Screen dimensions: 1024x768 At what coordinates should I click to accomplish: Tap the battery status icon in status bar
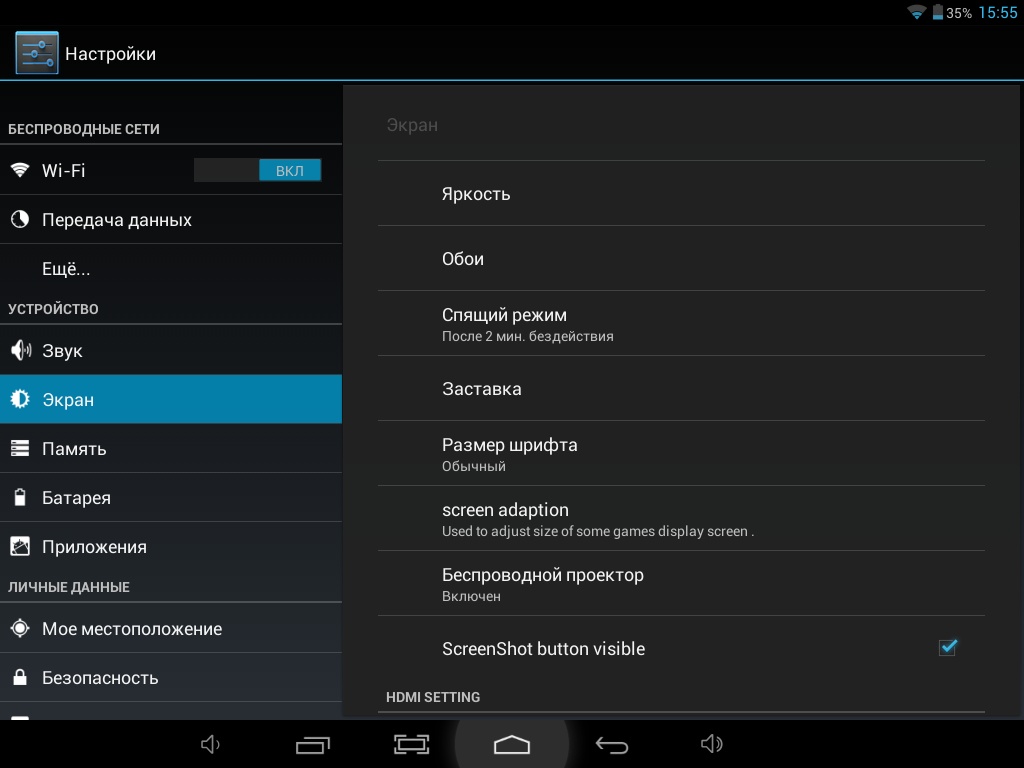(x=938, y=13)
